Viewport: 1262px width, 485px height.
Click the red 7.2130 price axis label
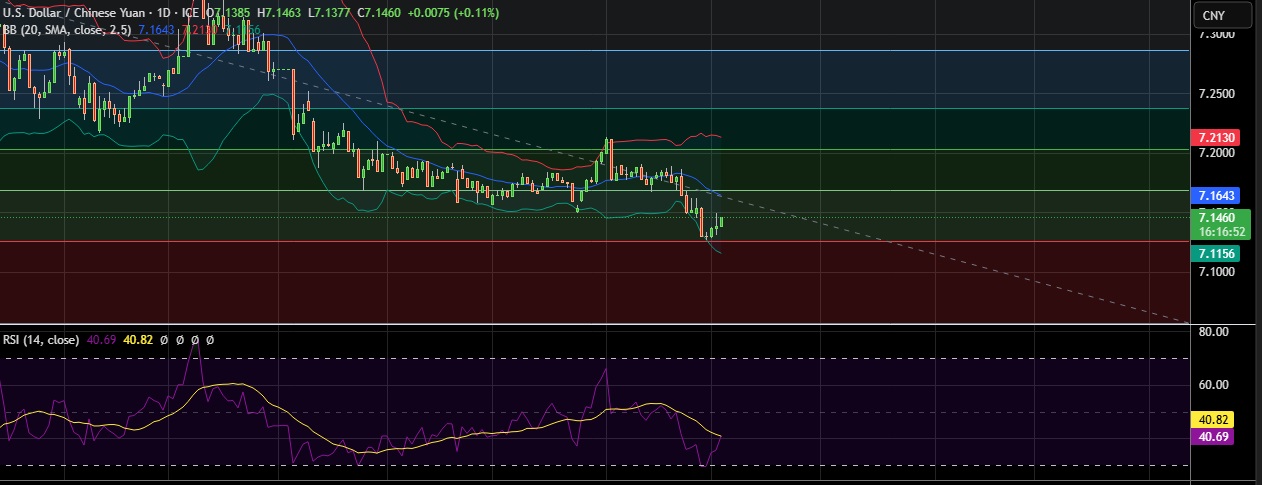click(1214, 137)
